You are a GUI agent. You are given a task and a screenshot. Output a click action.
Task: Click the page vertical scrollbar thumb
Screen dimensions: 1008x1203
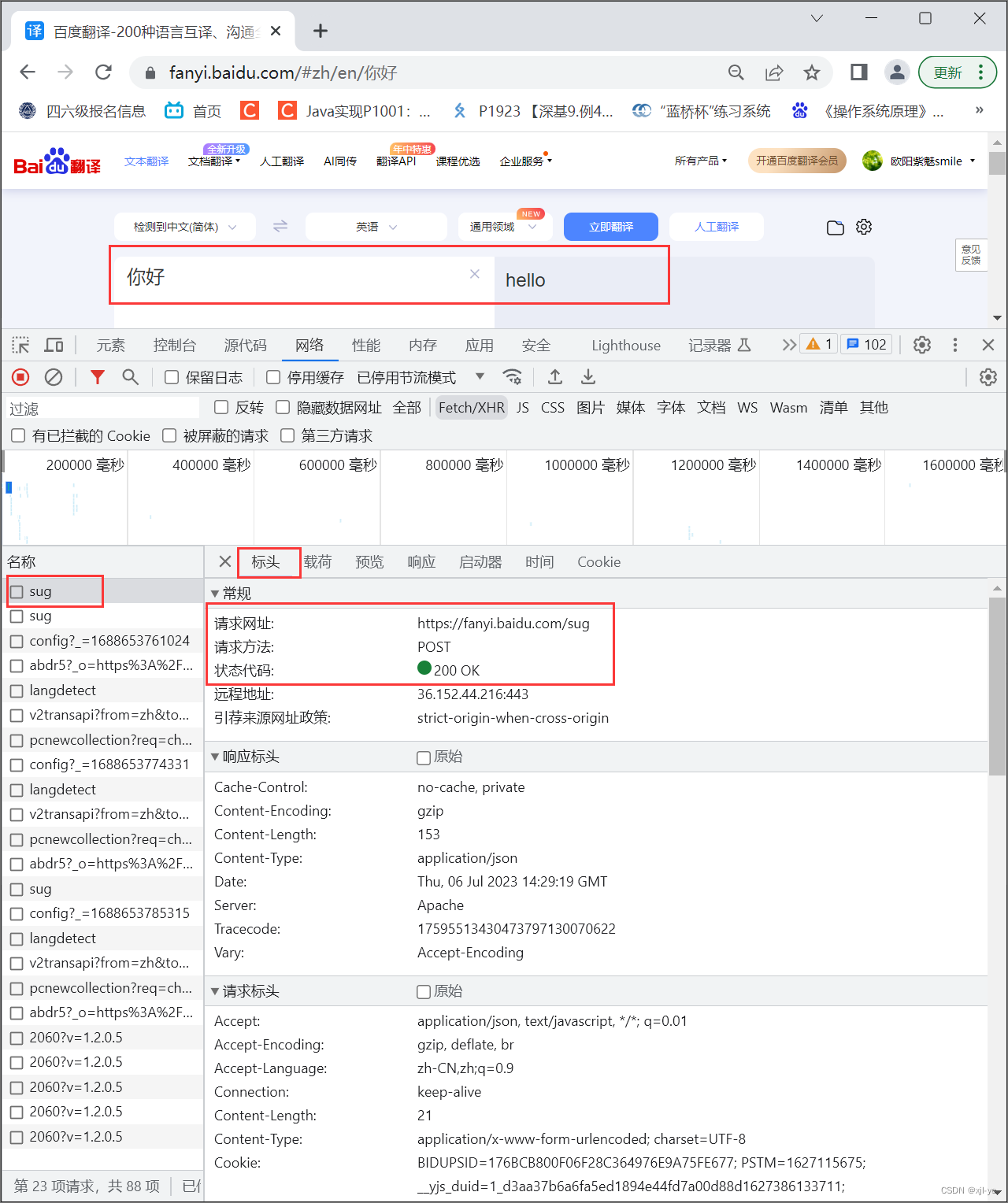(997, 163)
